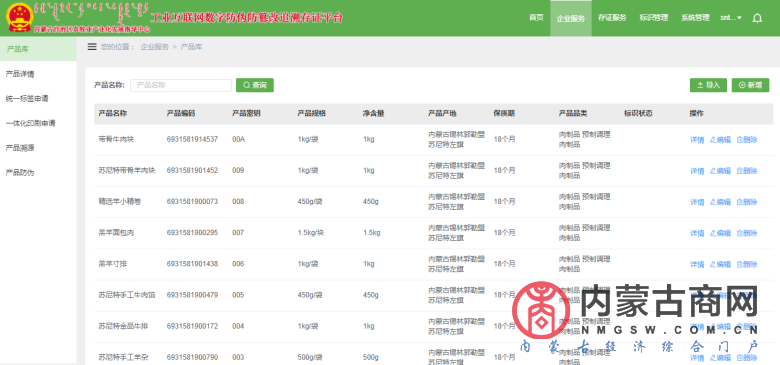Screen dimensions: 780x365
Task: Click 删除 for product key 007 row
Action: coord(747,233)
